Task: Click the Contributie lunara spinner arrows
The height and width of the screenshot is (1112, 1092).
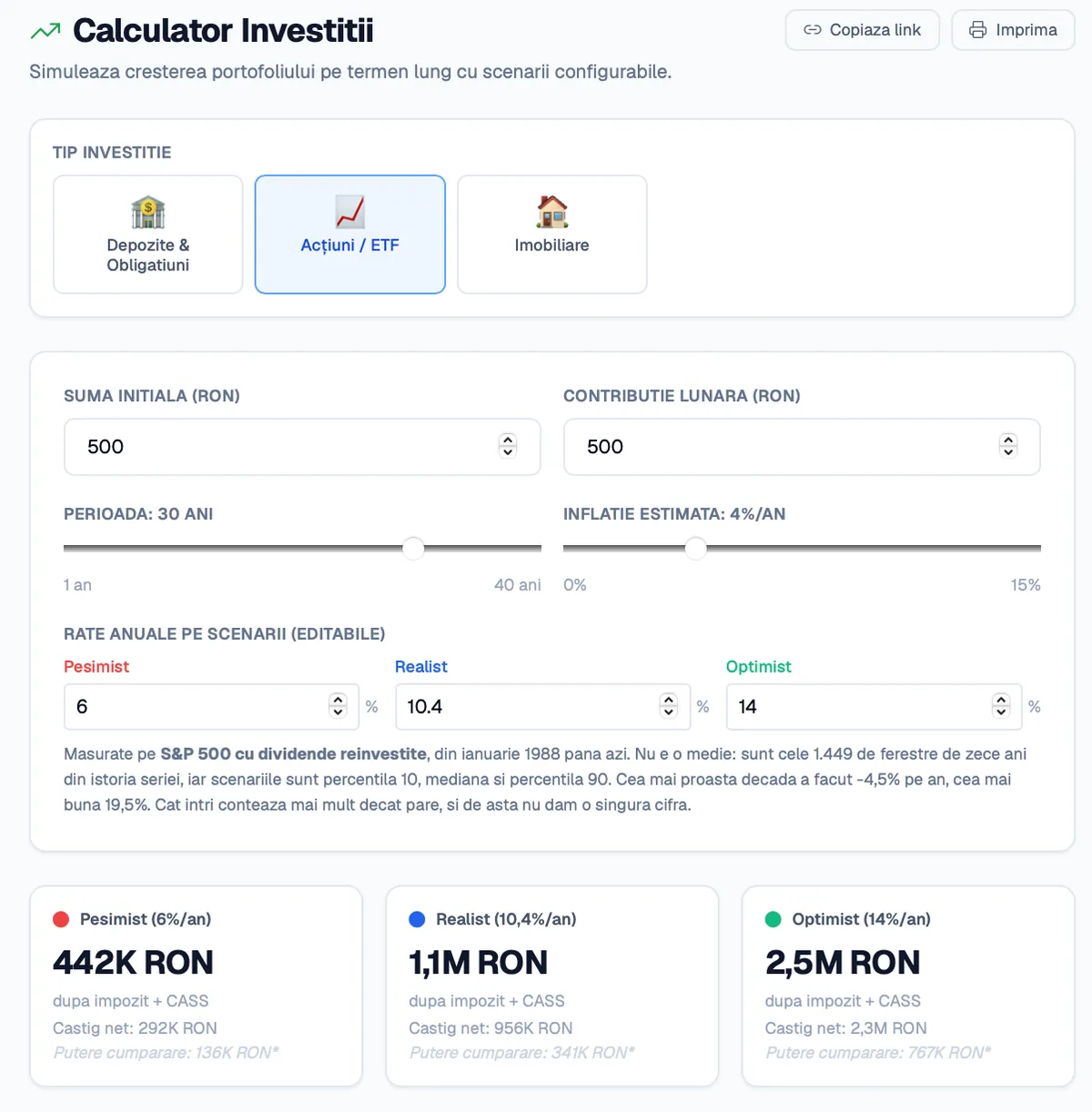Action: (1007, 446)
